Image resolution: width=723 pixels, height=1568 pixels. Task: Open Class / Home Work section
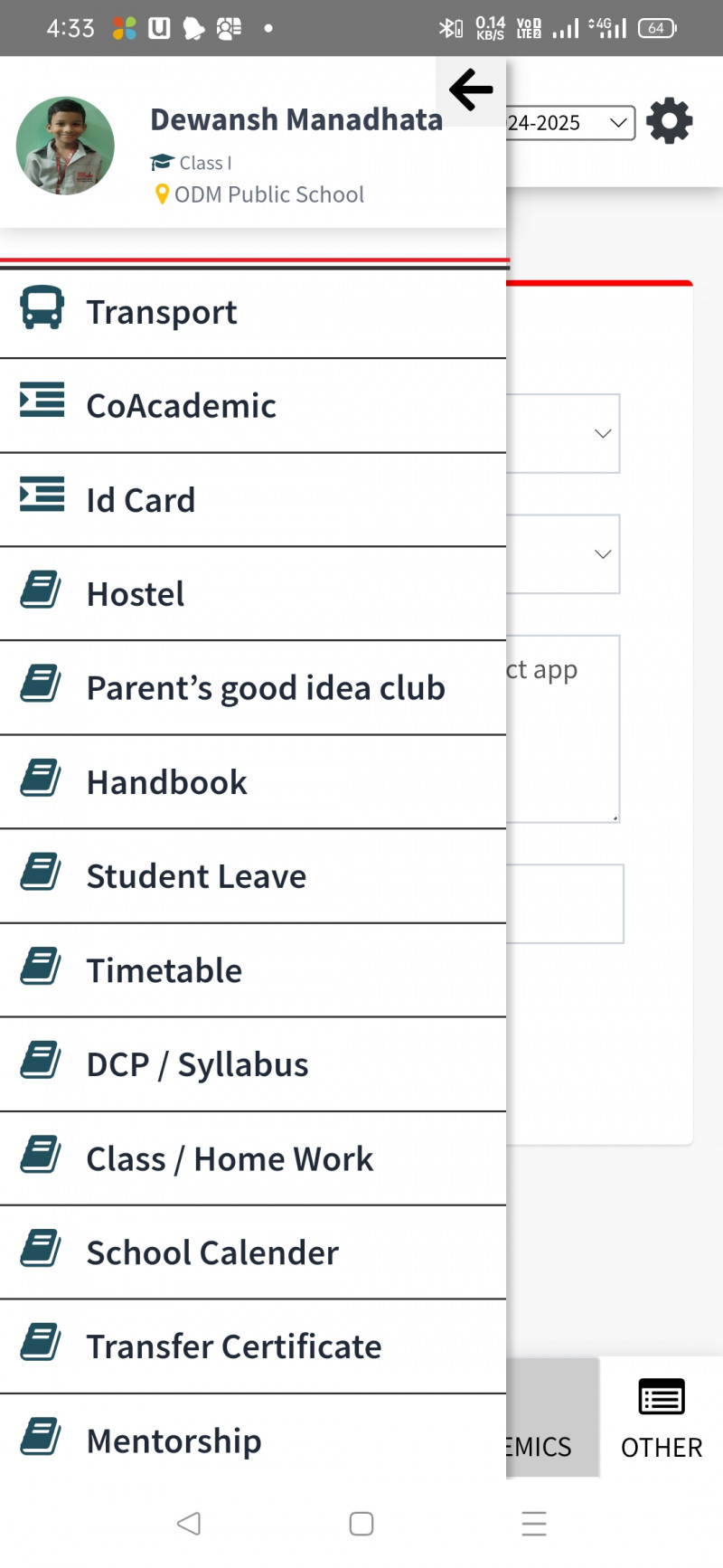[x=230, y=1158]
